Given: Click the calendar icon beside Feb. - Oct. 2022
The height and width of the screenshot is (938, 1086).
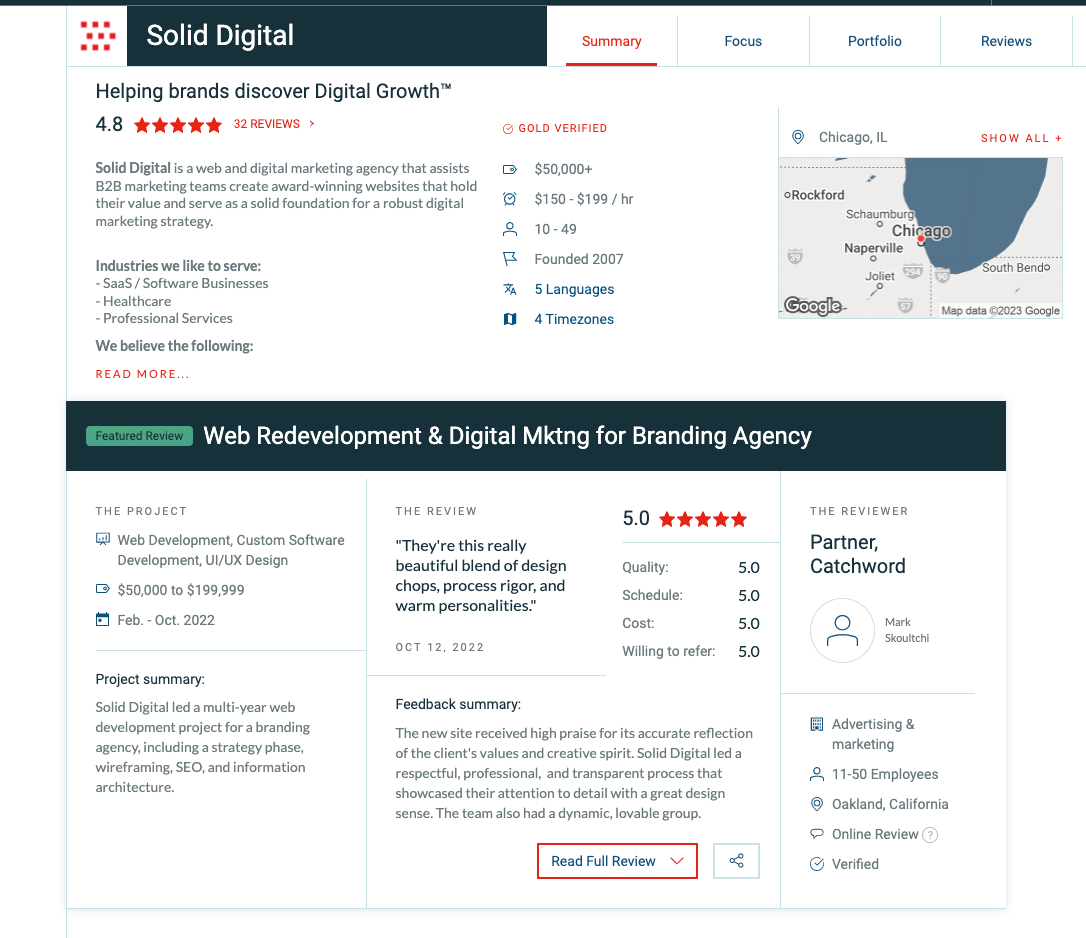Looking at the screenshot, I should point(103,619).
